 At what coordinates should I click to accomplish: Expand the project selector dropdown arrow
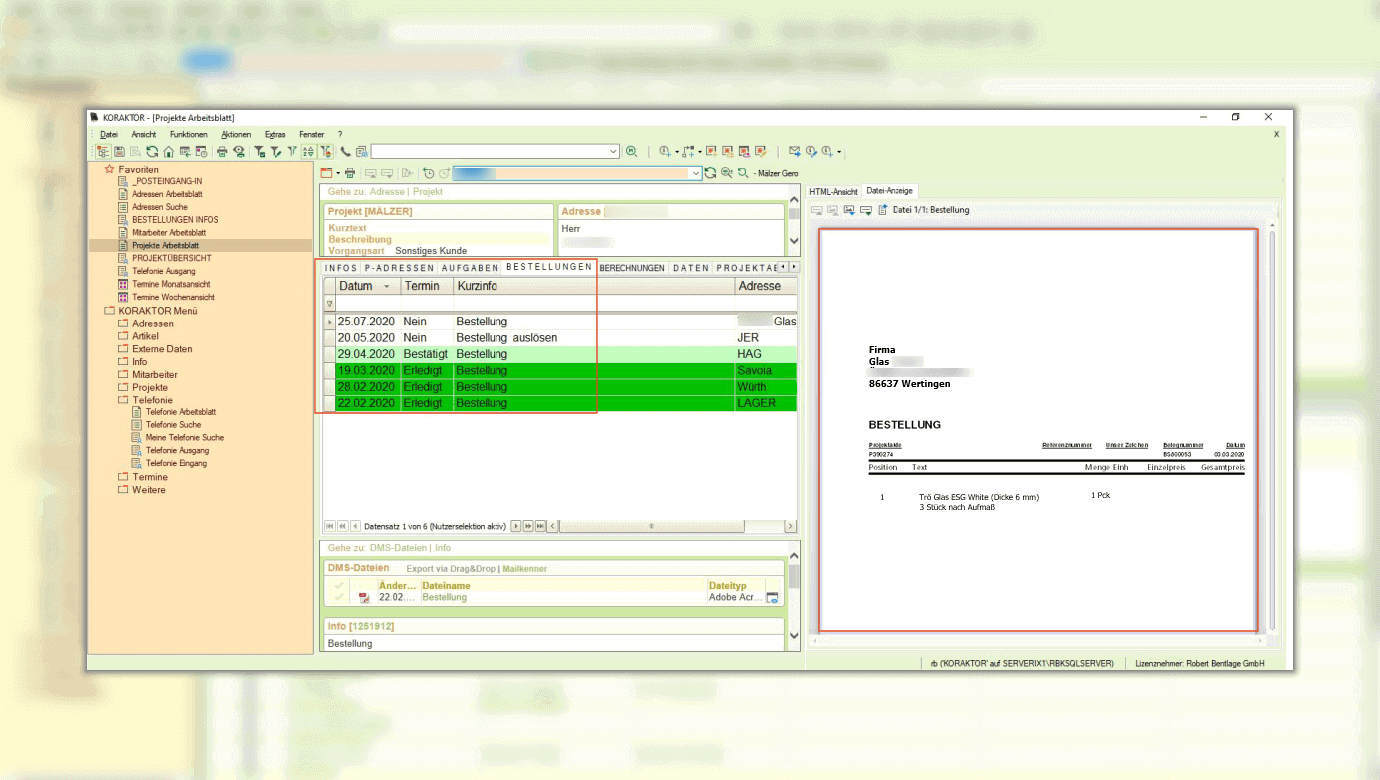[x=695, y=173]
